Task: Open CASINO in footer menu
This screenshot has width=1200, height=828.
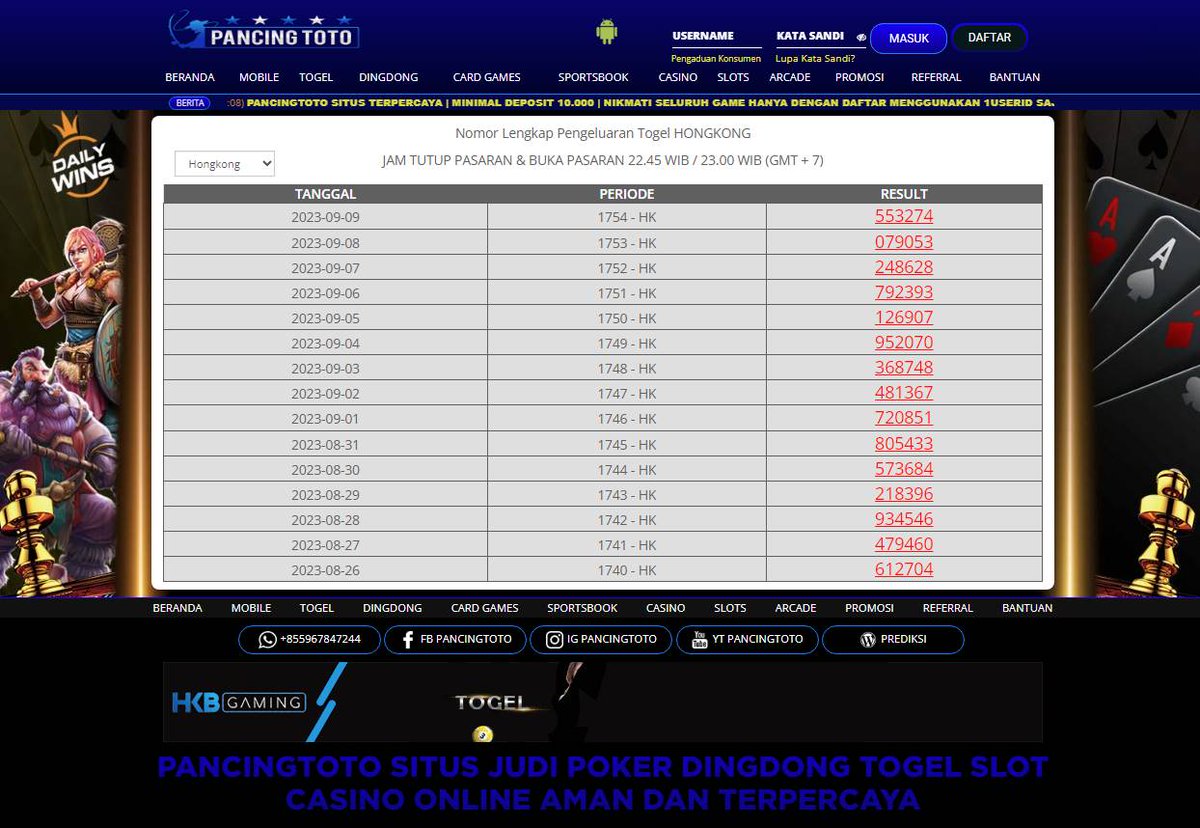Action: tap(666, 608)
